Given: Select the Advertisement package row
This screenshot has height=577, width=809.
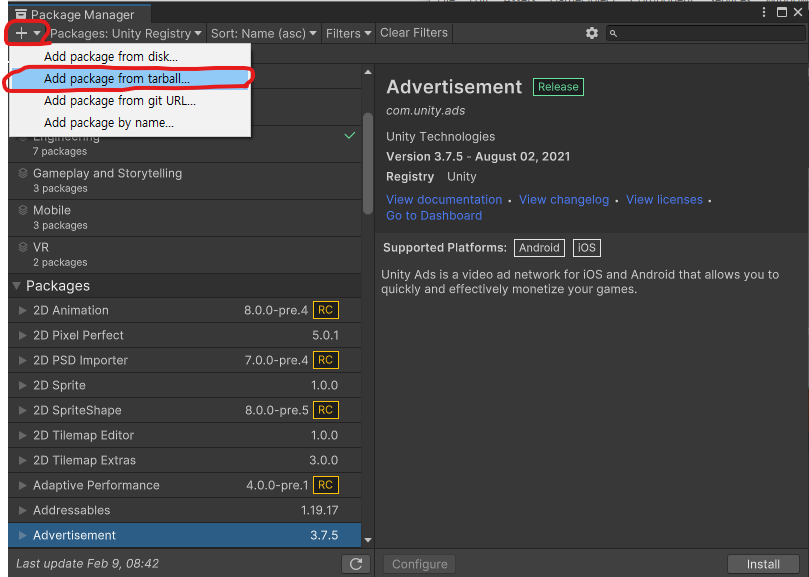Looking at the screenshot, I should pyautogui.click(x=185, y=535).
